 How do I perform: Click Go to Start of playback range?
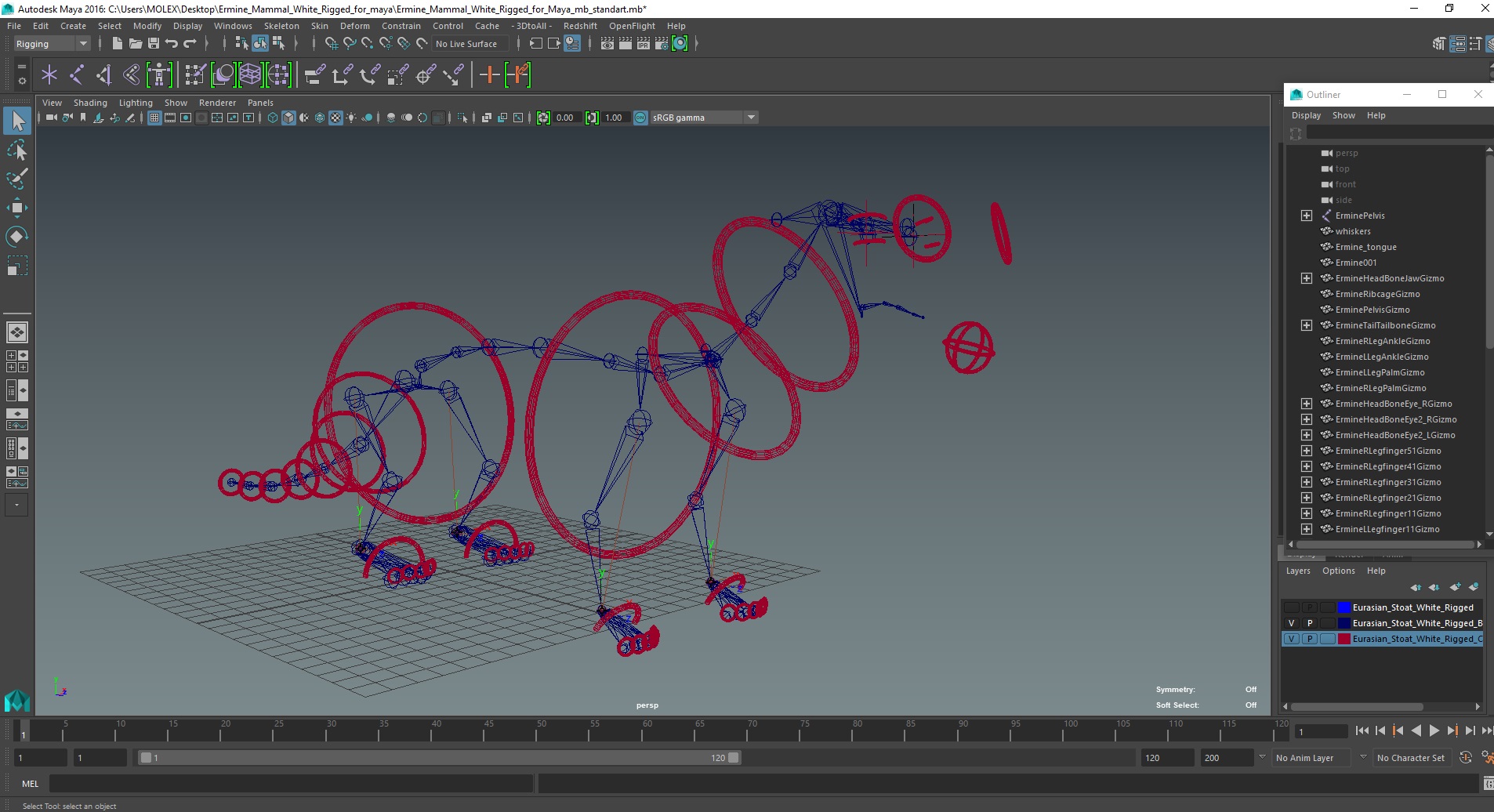[1362, 730]
